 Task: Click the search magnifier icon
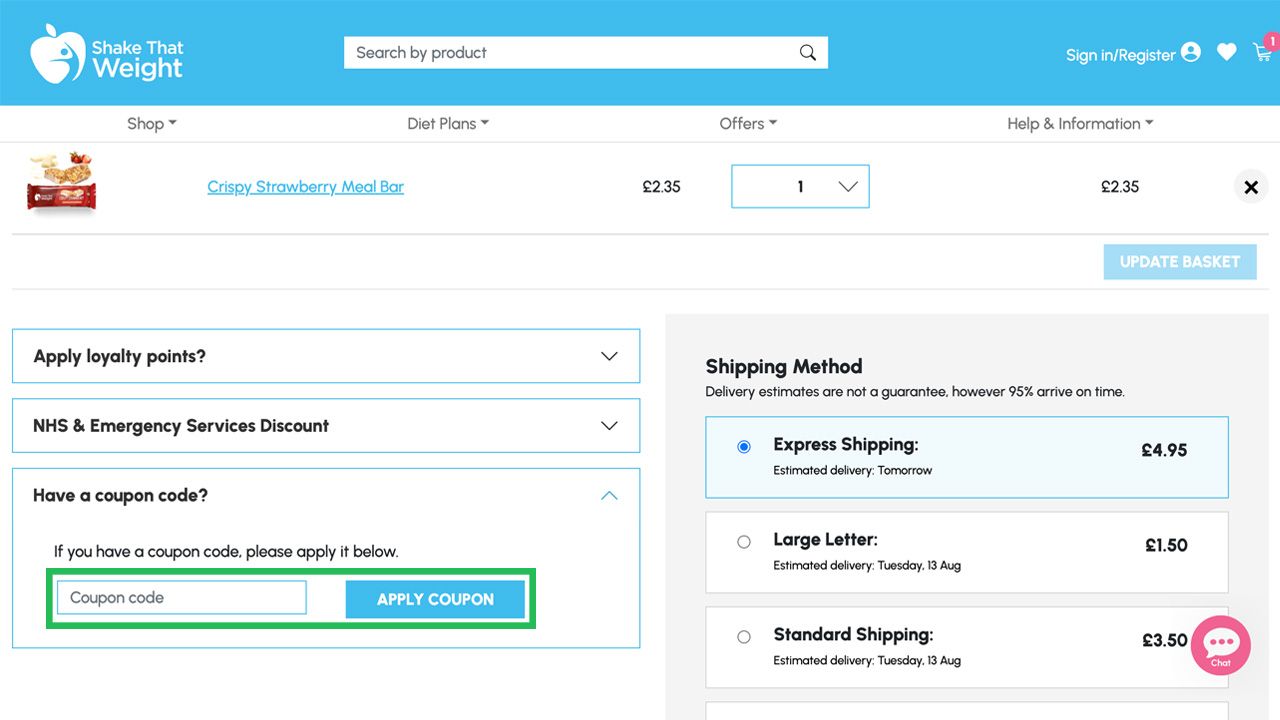coord(808,53)
